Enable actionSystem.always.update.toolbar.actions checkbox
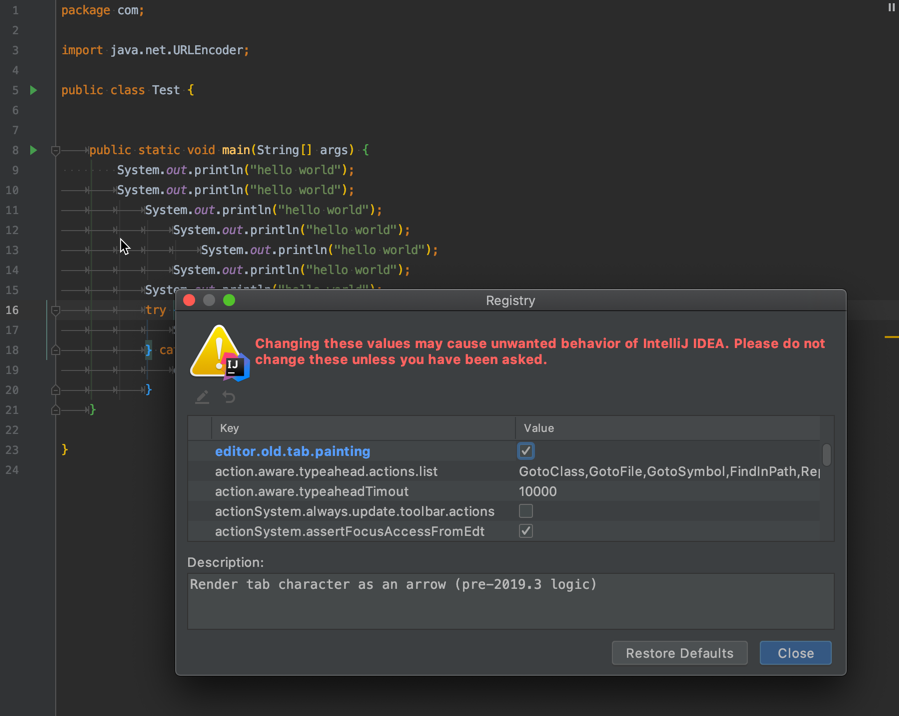This screenshot has height=716, width=899. (526, 511)
